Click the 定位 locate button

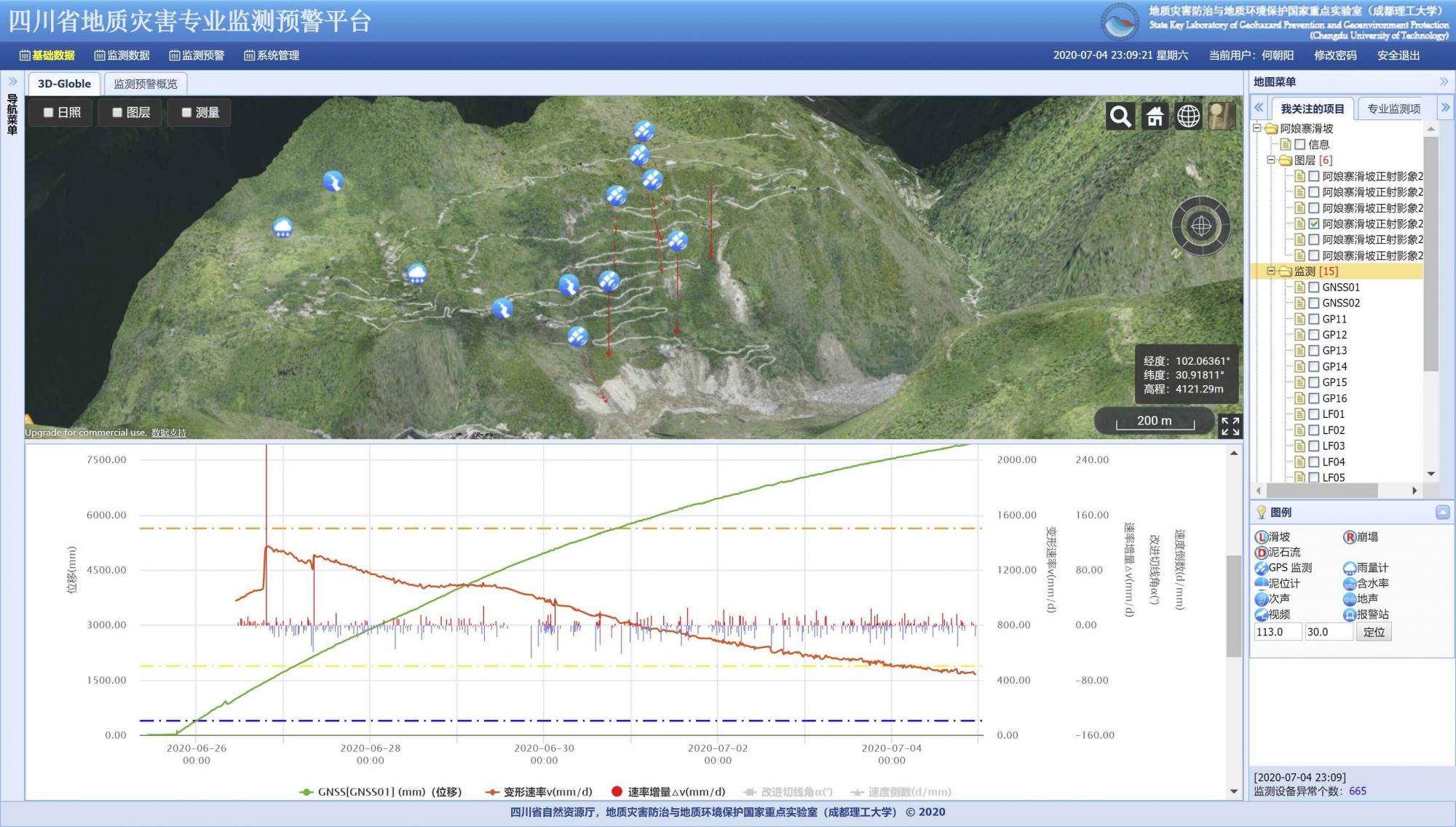(x=1374, y=632)
